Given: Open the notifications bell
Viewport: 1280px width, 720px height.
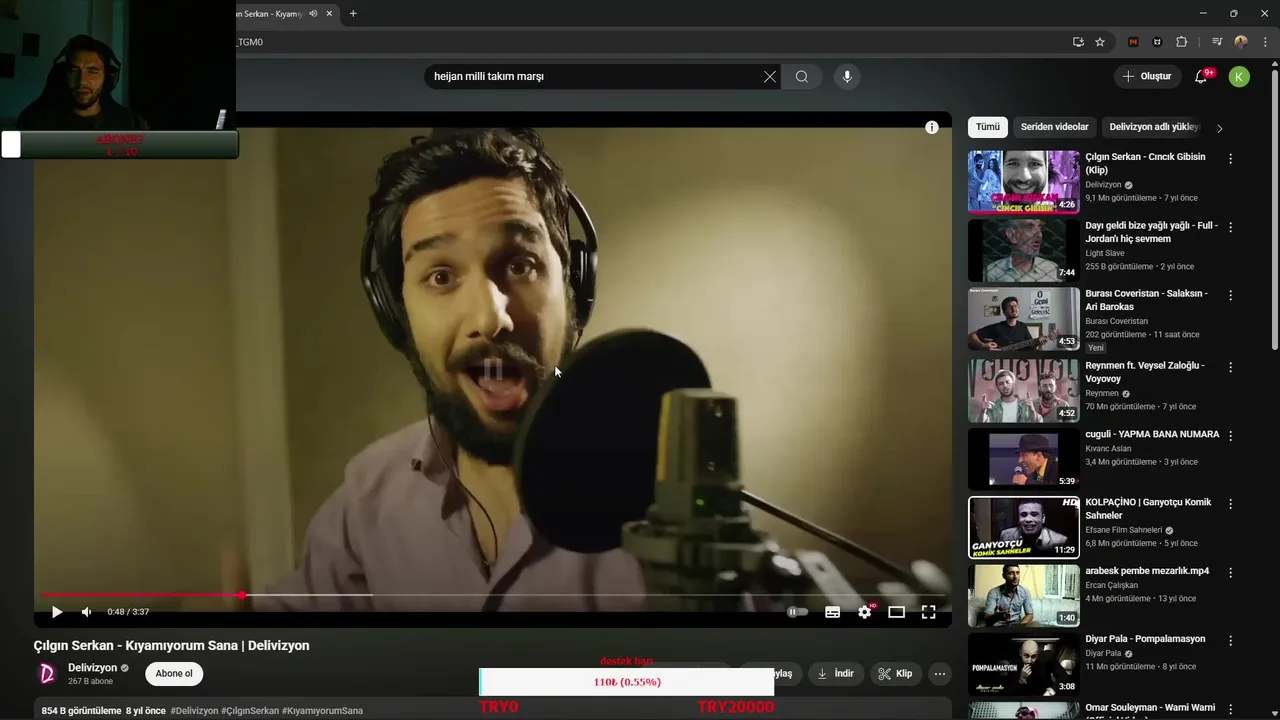Looking at the screenshot, I should point(1202,76).
